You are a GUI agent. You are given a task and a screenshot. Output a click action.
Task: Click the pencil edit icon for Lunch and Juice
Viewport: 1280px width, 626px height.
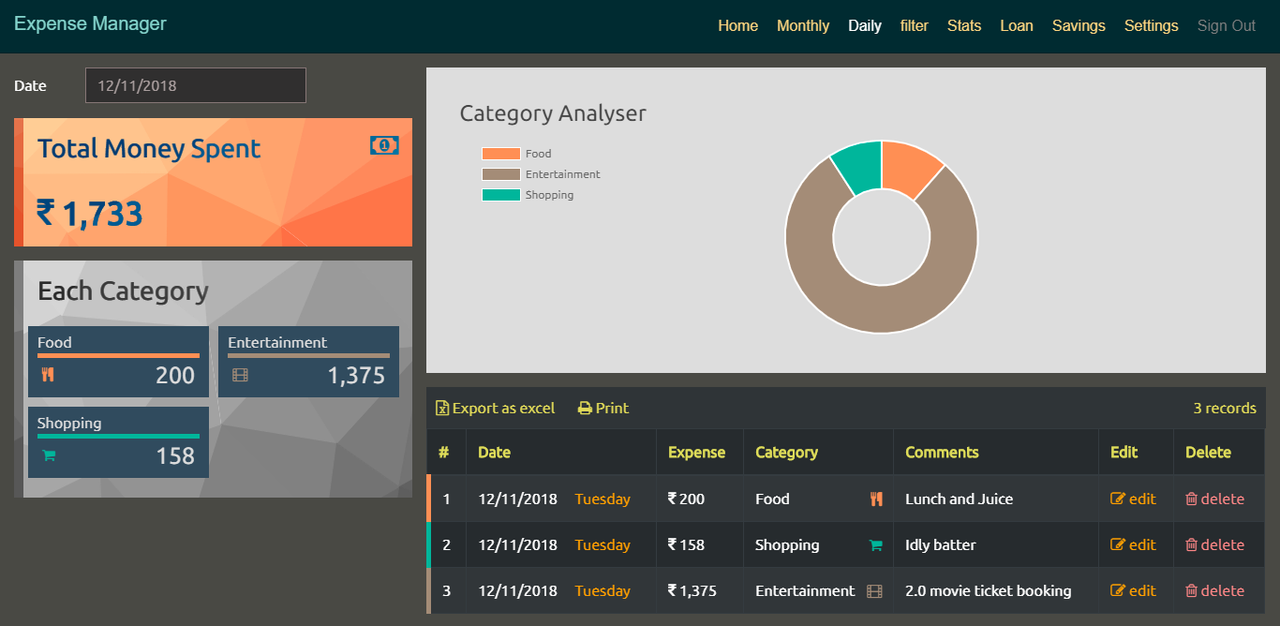[x=1118, y=499]
